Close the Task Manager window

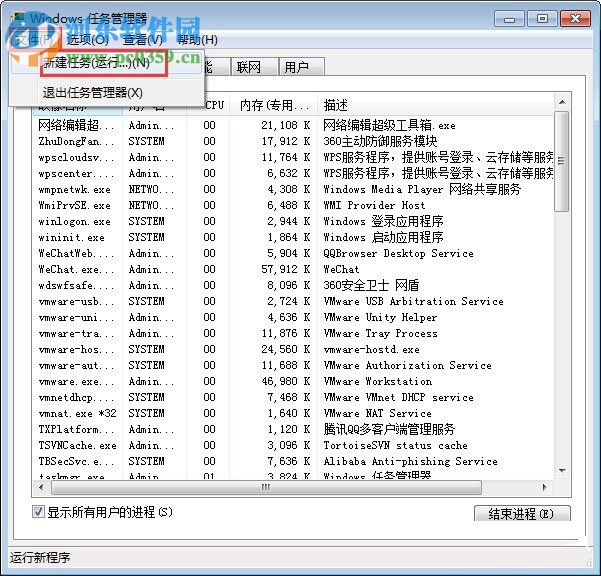click(x=575, y=19)
